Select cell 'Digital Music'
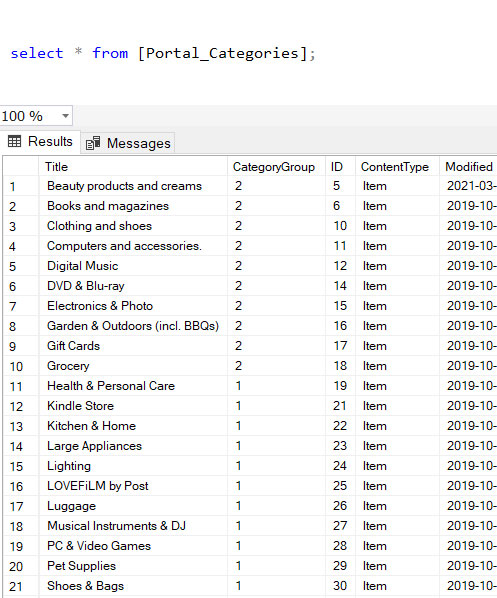This screenshot has width=497, height=598. 133,266
